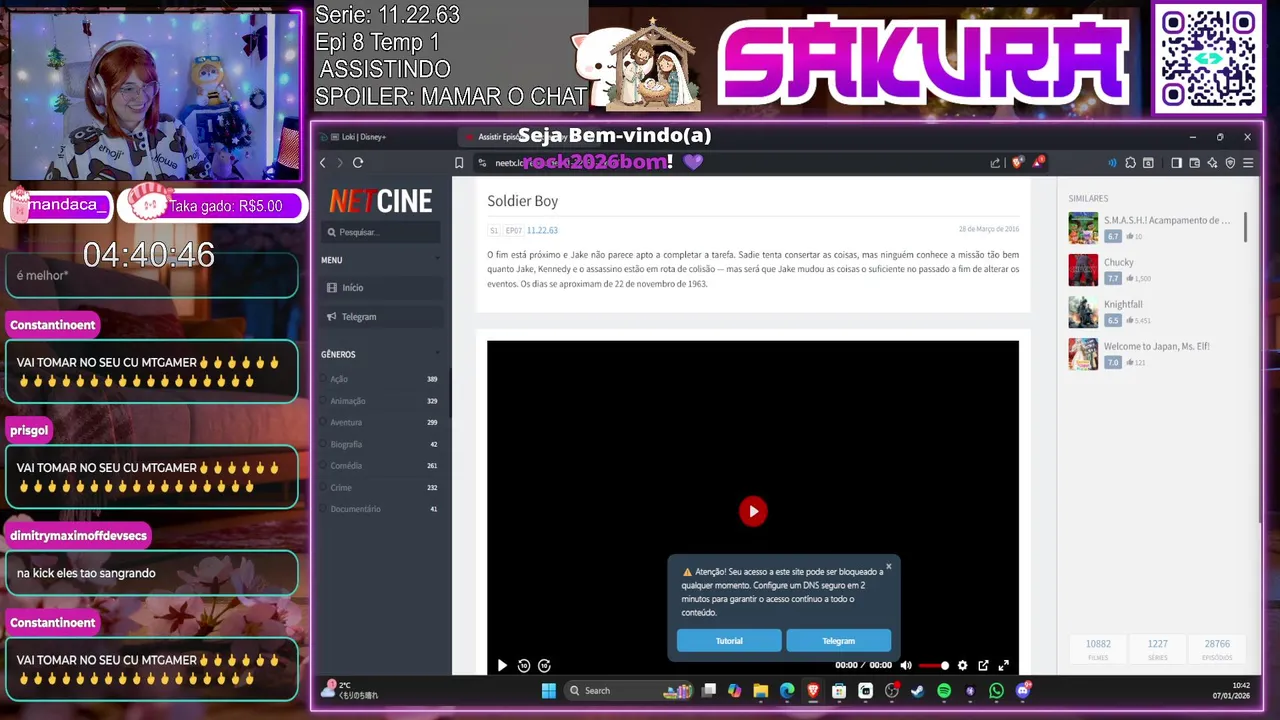Open Início in sidebar menu

coord(381,288)
